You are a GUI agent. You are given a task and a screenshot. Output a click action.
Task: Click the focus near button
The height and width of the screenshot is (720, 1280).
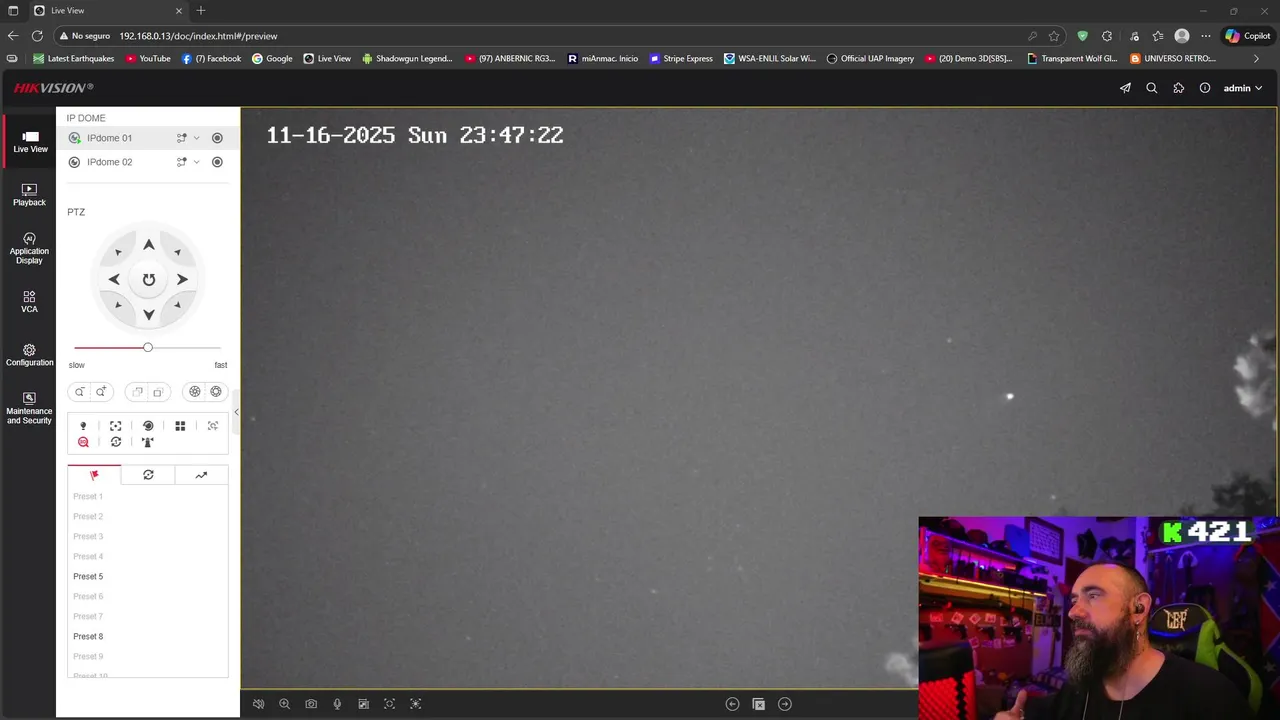click(137, 392)
